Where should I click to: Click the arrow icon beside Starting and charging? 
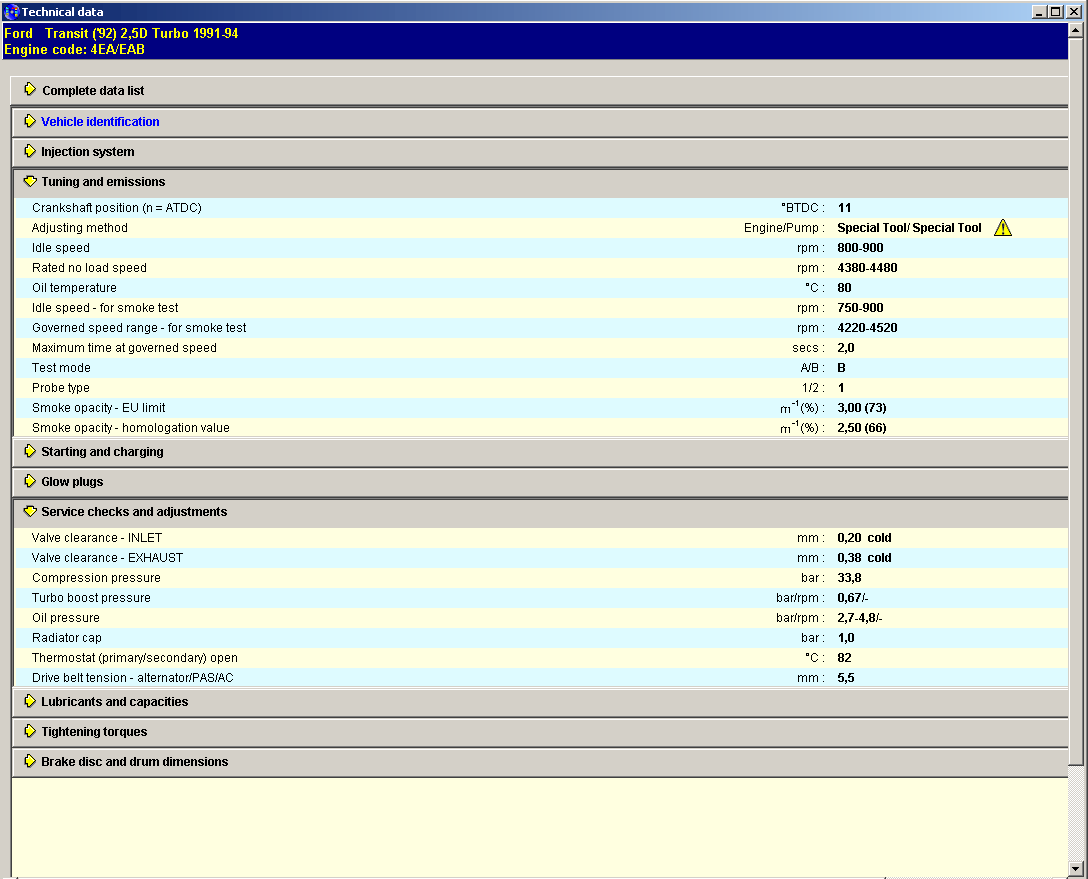30,452
